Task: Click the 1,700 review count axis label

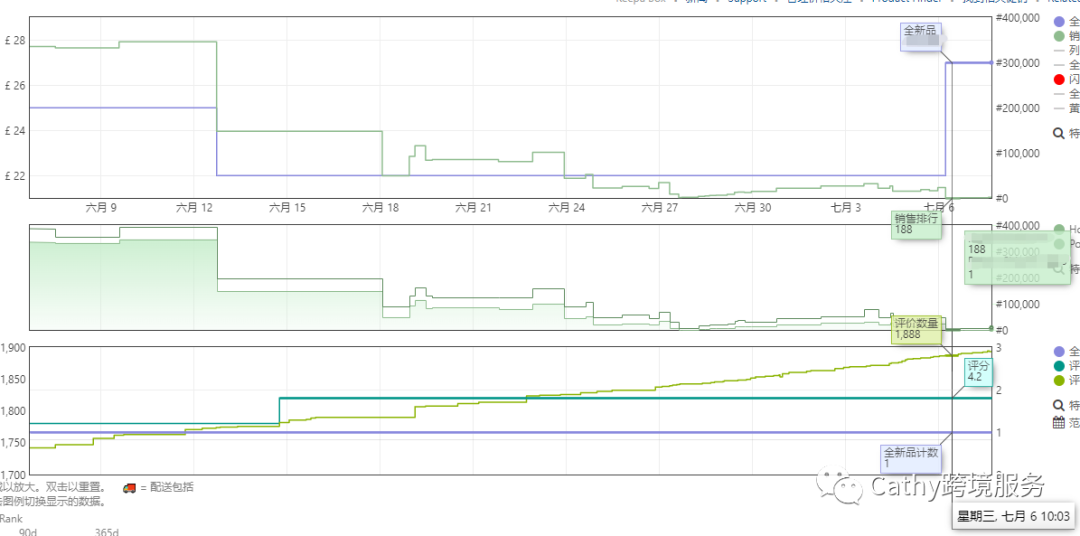Action: click(x=13, y=474)
